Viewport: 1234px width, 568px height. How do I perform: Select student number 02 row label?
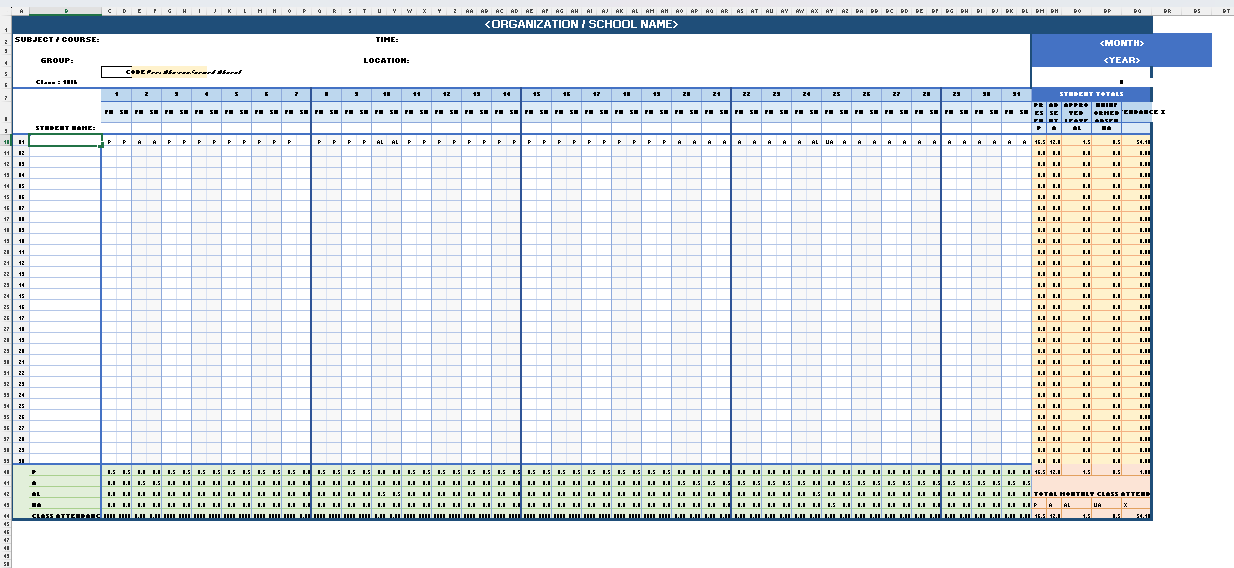coord(21,153)
